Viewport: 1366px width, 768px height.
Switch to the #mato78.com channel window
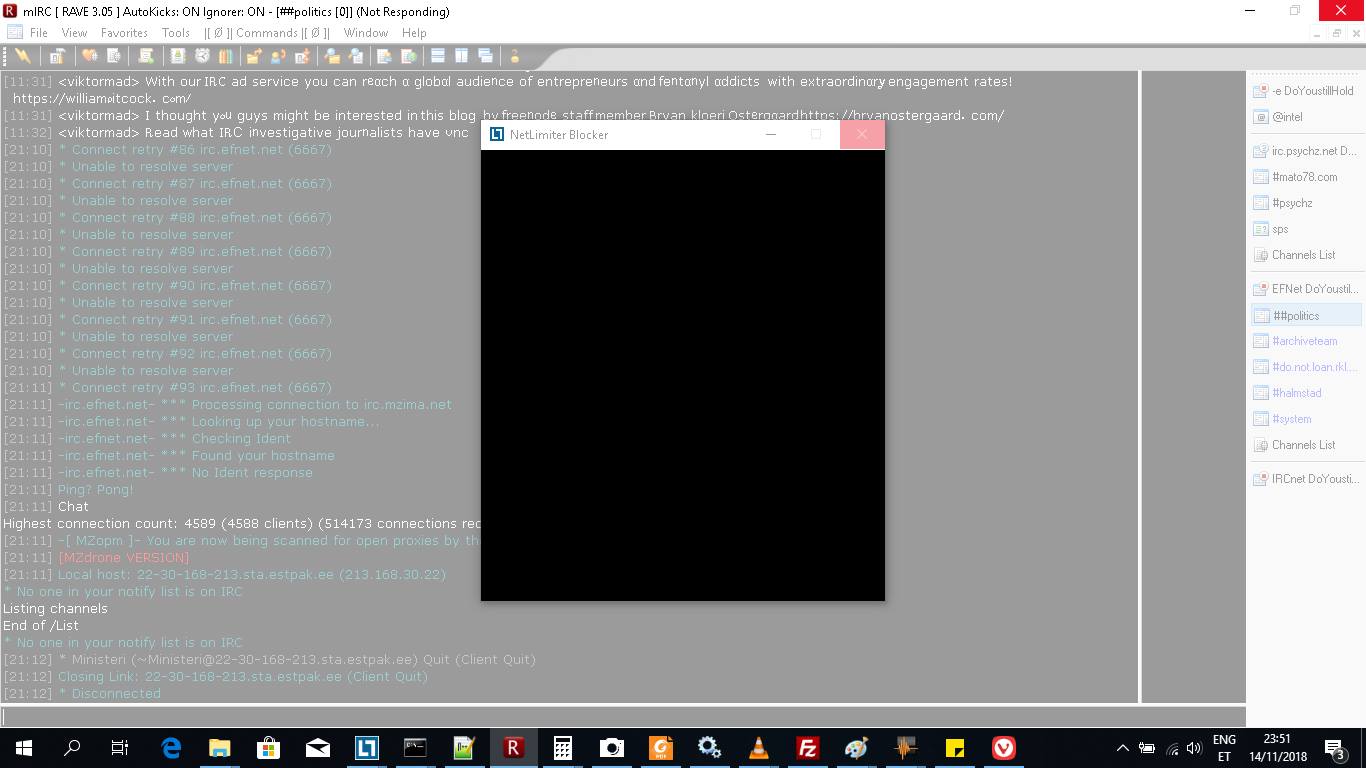tap(1306, 177)
